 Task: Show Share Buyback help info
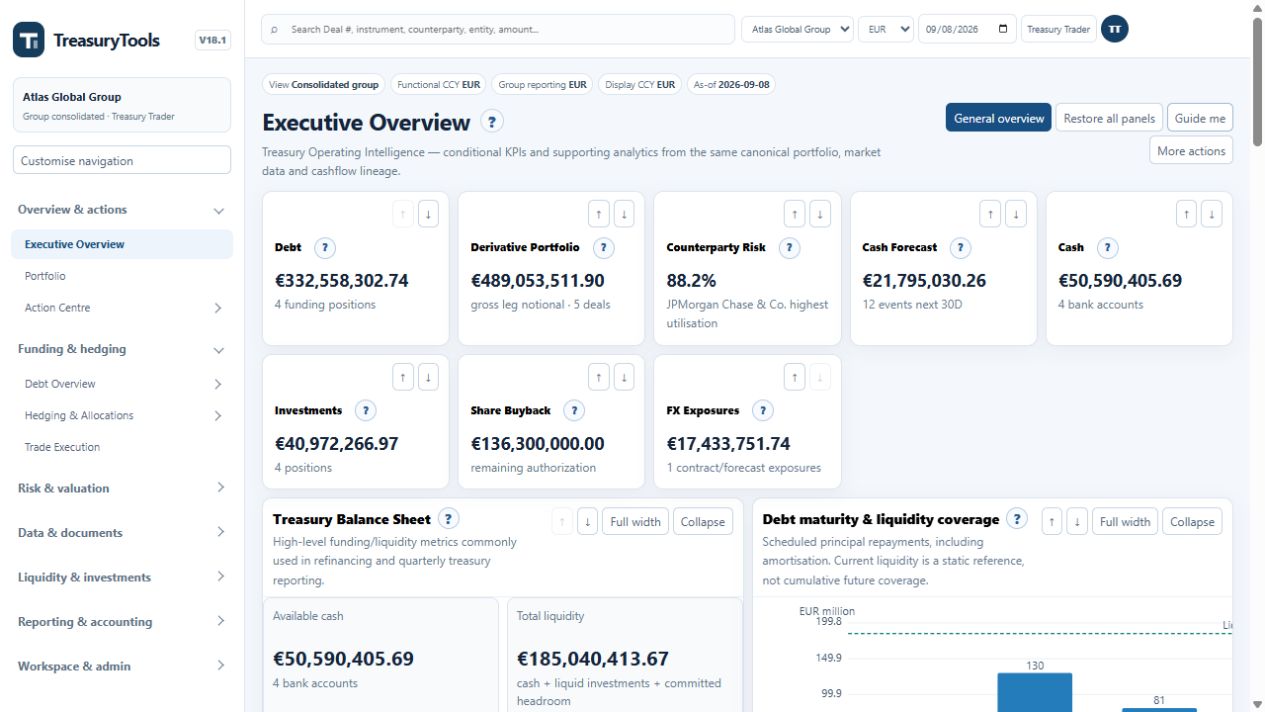point(574,411)
